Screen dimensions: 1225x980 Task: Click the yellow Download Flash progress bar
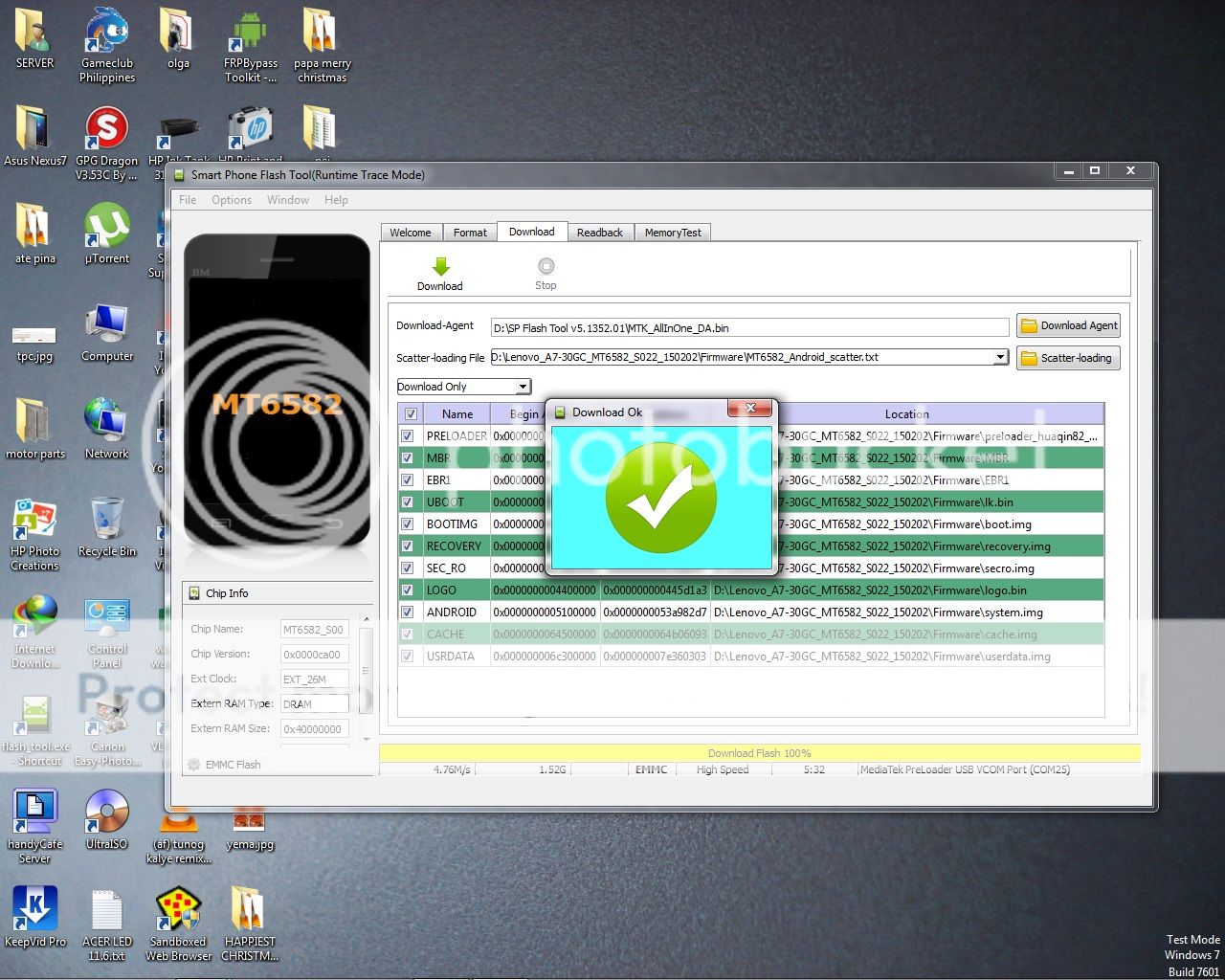[759, 753]
